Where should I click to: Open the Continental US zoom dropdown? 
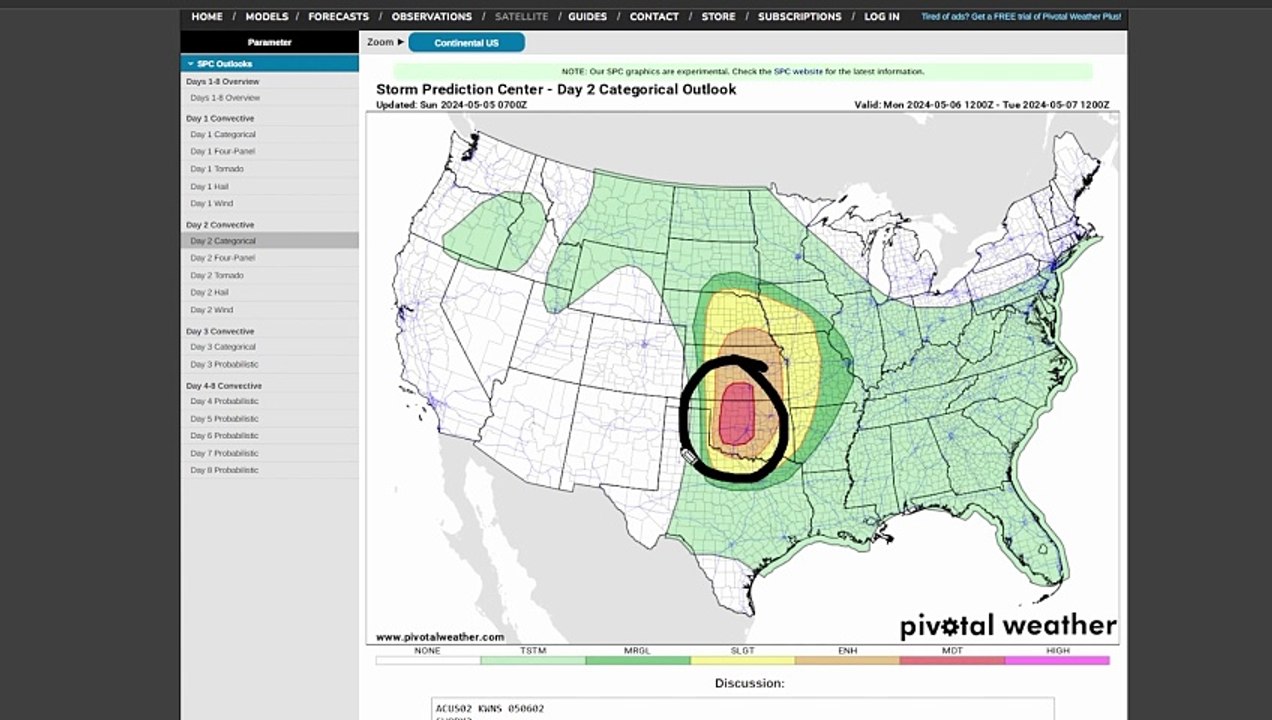pos(466,43)
